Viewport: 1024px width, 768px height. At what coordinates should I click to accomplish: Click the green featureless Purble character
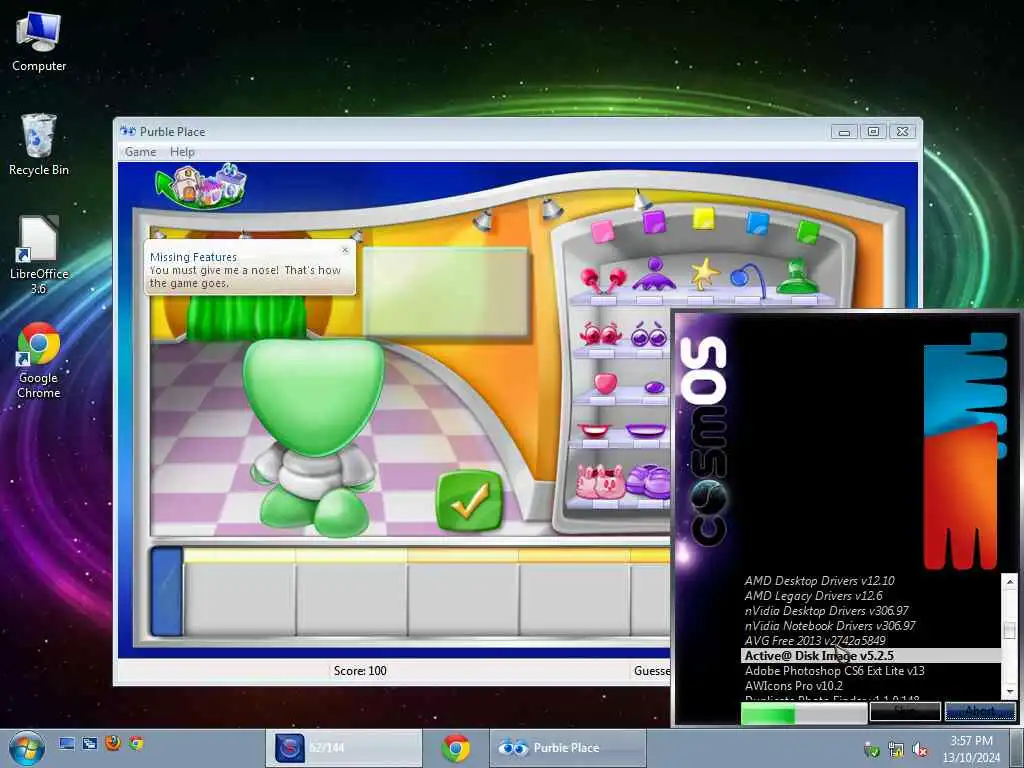313,436
